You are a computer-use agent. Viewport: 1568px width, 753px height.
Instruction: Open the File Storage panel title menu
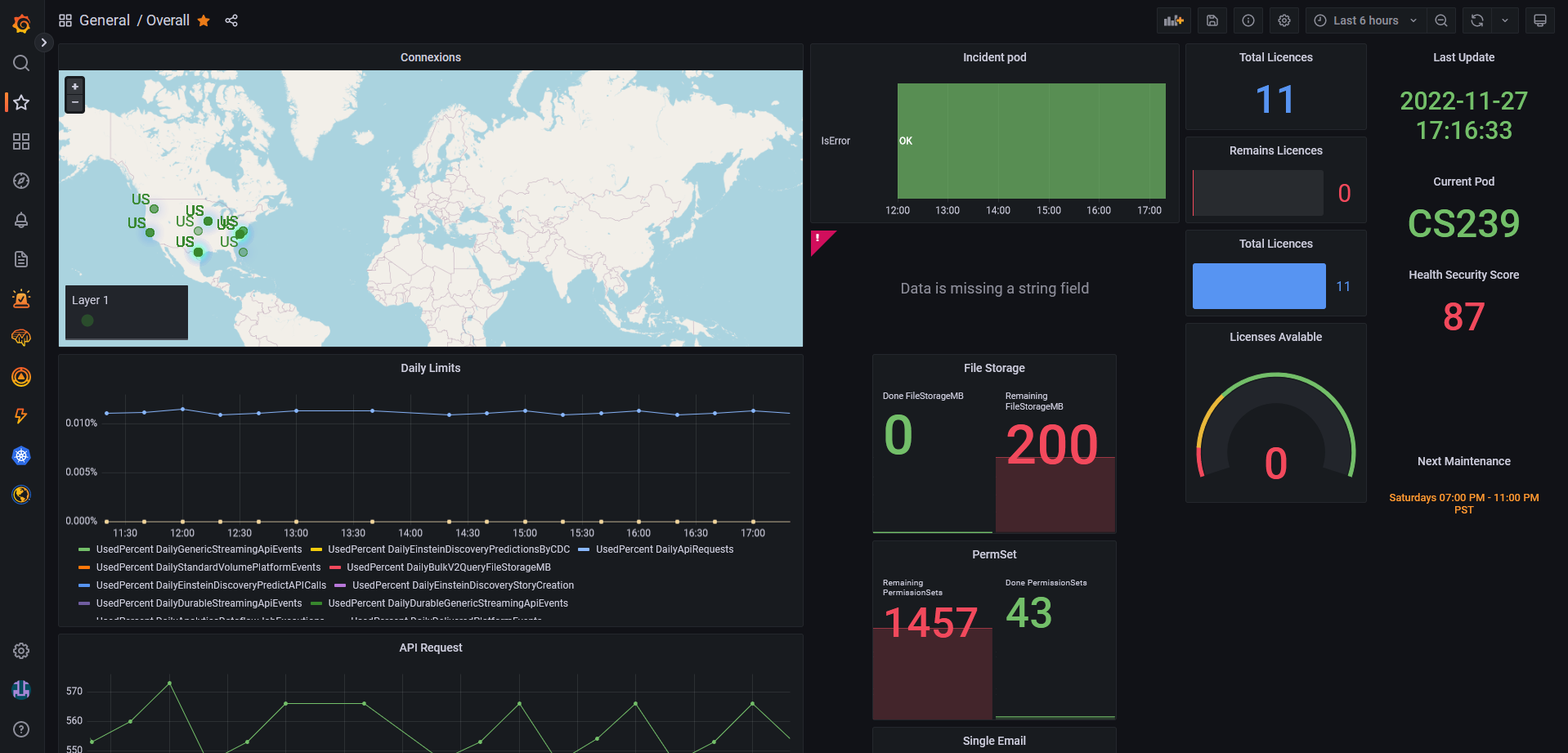[x=994, y=368]
